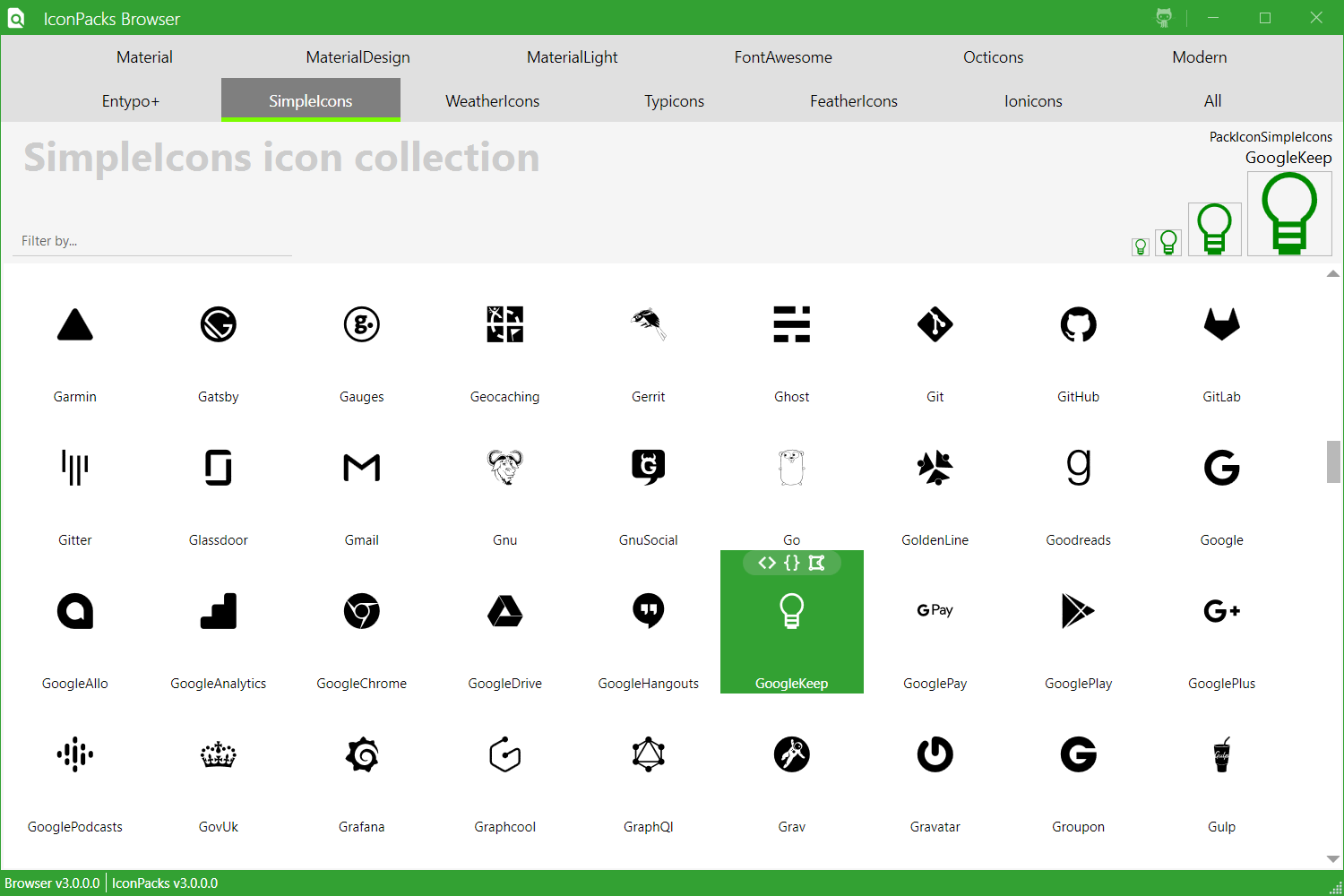Copy XAML markup for GoogleKeep icon
The height and width of the screenshot is (896, 1344).
click(767, 563)
